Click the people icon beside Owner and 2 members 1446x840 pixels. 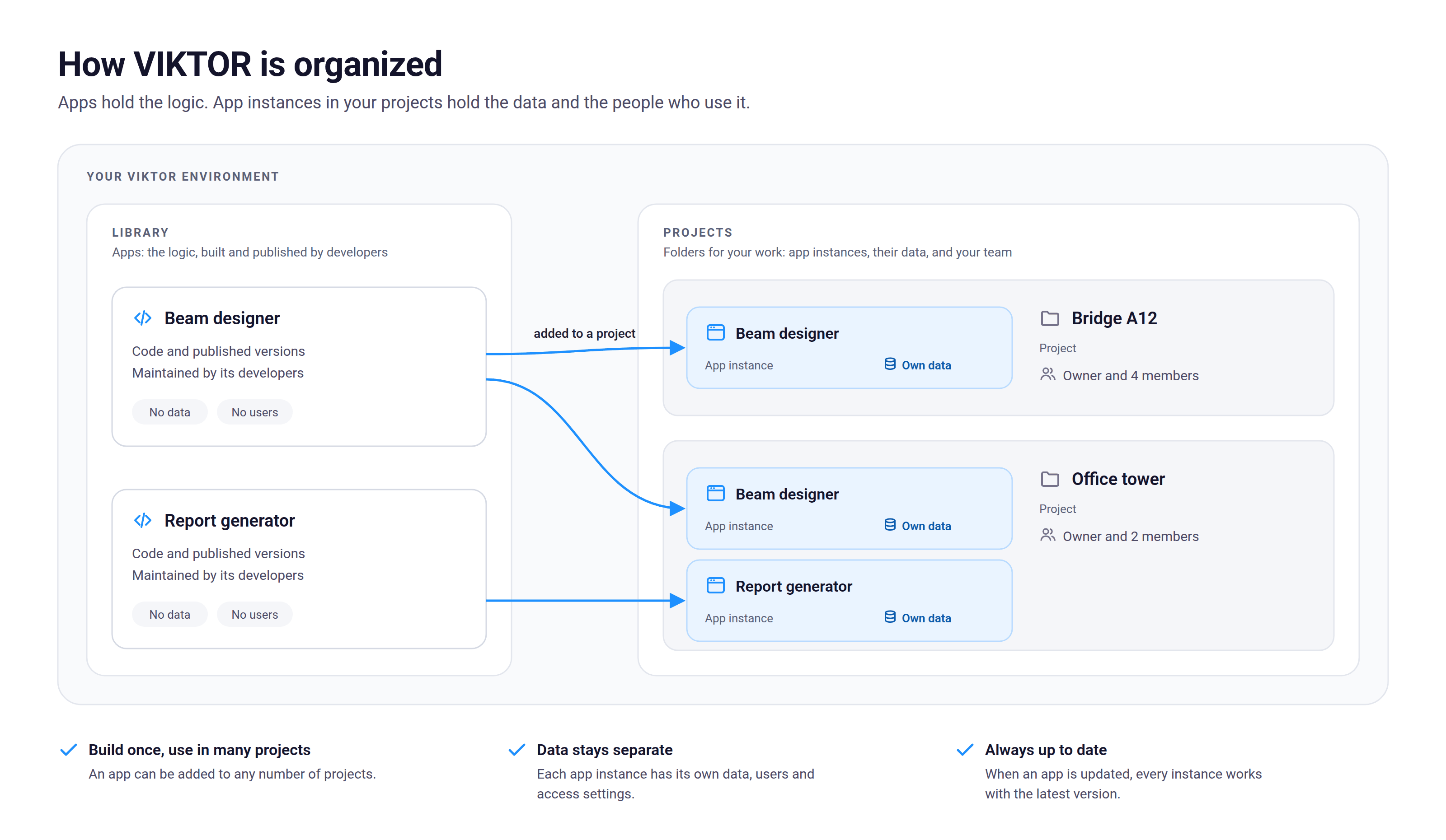1048,536
